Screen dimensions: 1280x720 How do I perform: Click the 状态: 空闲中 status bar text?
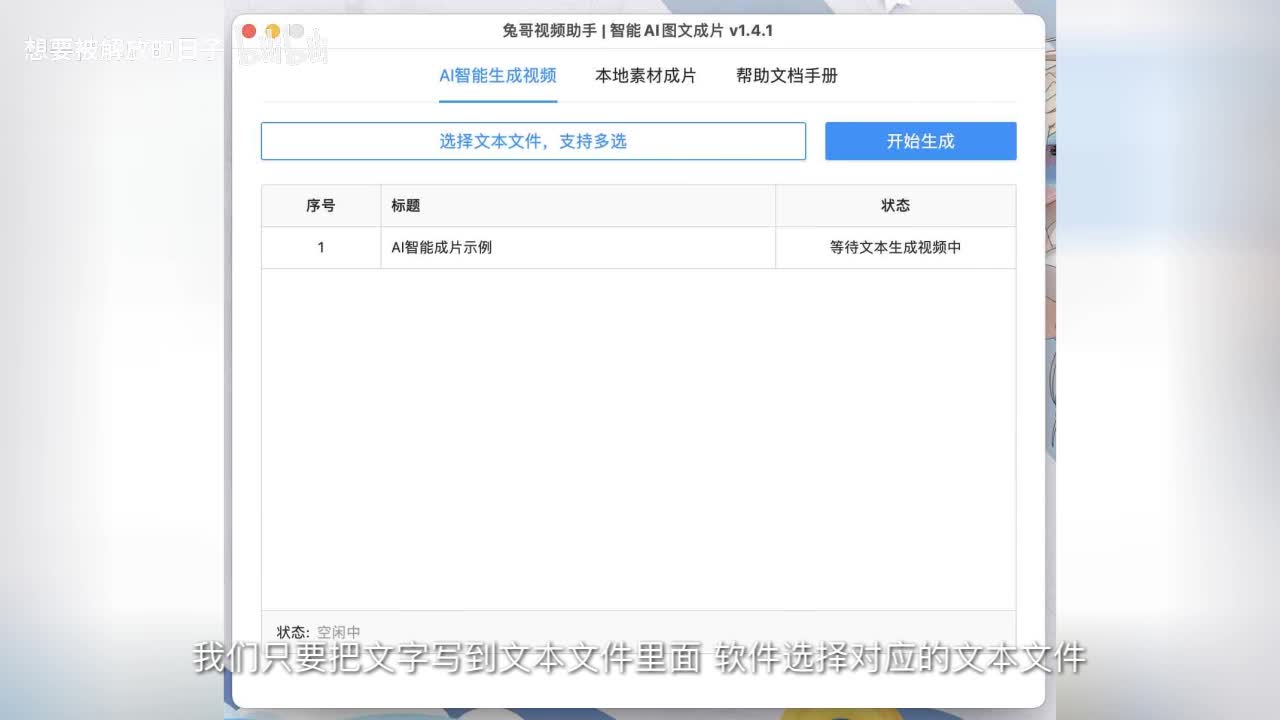pos(319,632)
